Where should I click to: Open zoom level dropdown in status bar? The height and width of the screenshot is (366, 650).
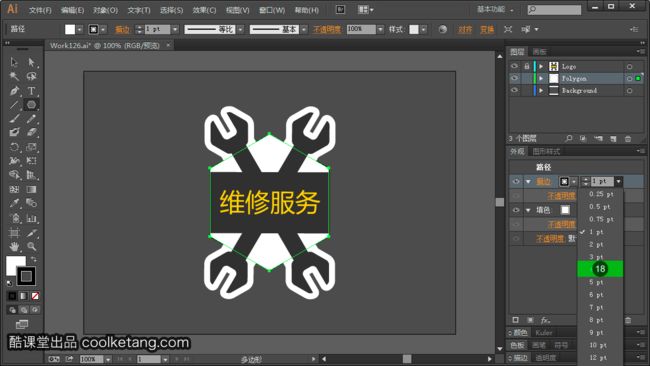click(108, 359)
